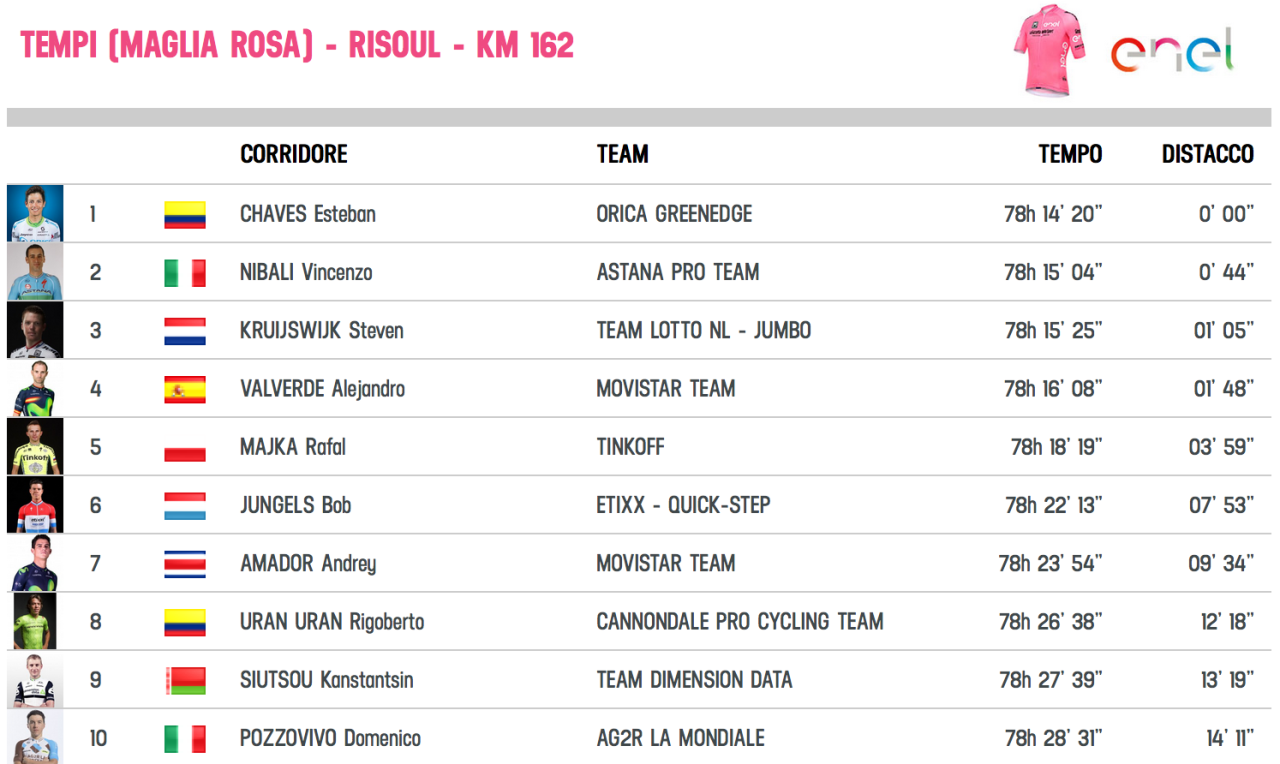
Task: Click the pink Maglia Rosa jersey icon
Action: (1049, 51)
